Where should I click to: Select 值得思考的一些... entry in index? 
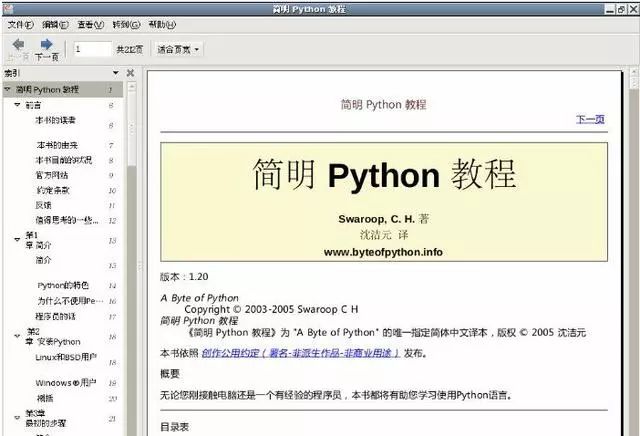coord(67,220)
